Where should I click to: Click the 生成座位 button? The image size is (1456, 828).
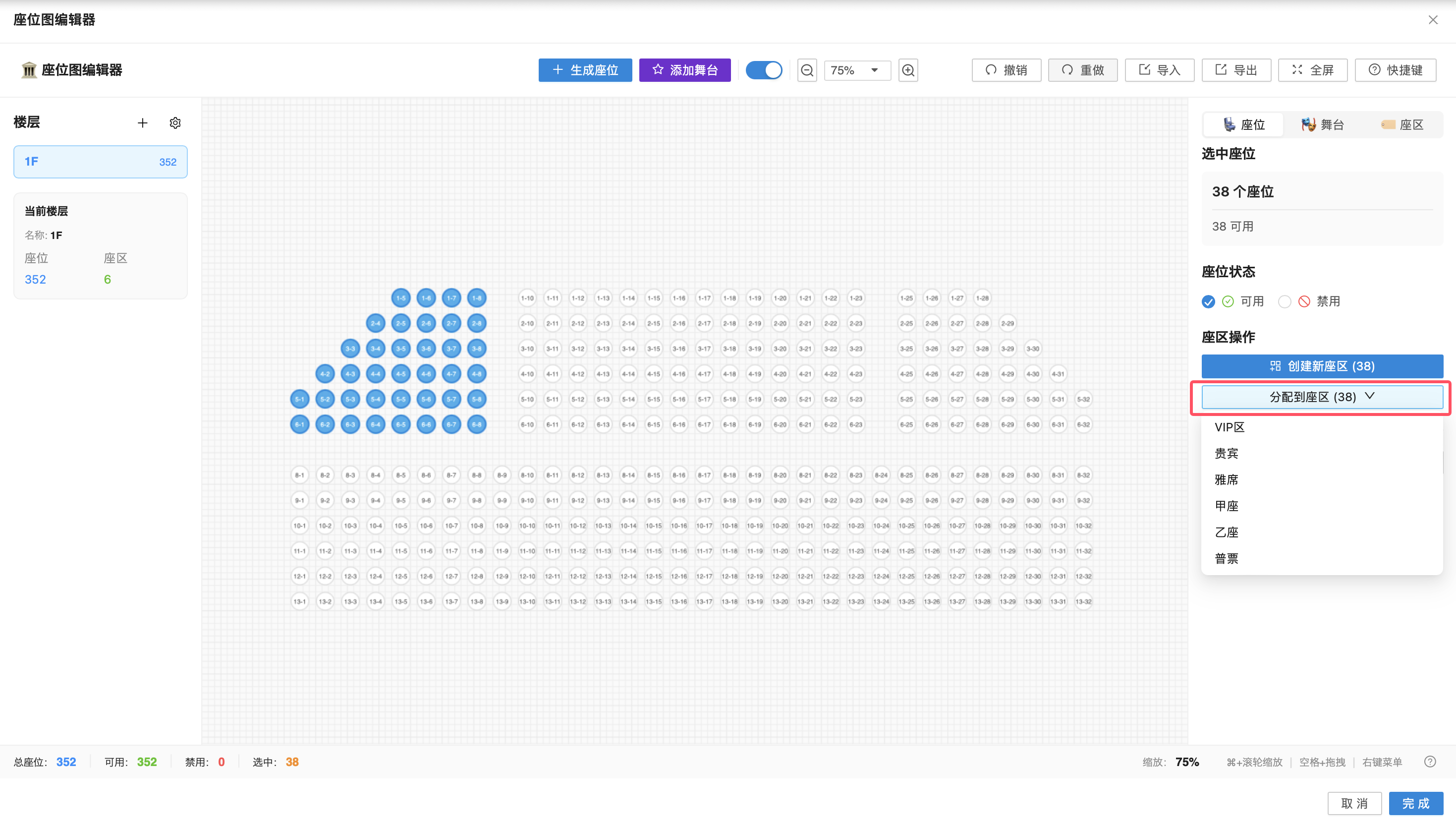(585, 70)
